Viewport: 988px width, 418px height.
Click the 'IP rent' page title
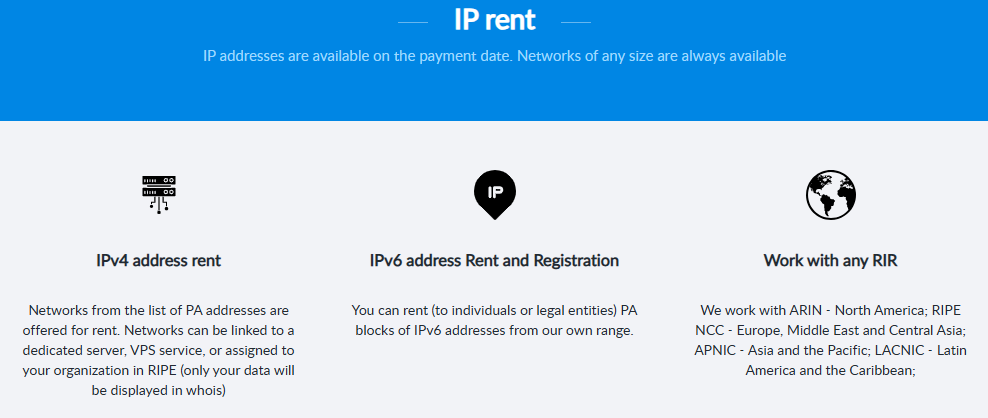click(494, 19)
